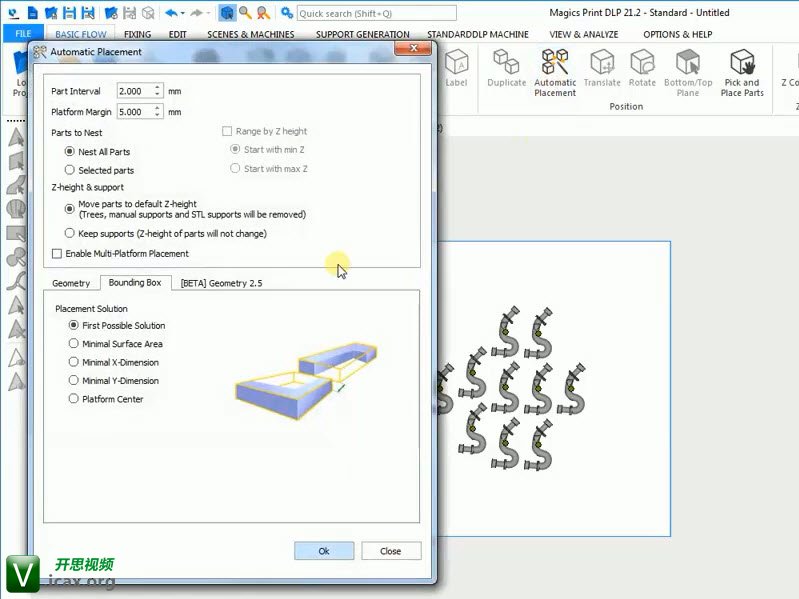Click the Close button in dialog
The width and height of the screenshot is (799, 599).
click(x=390, y=551)
